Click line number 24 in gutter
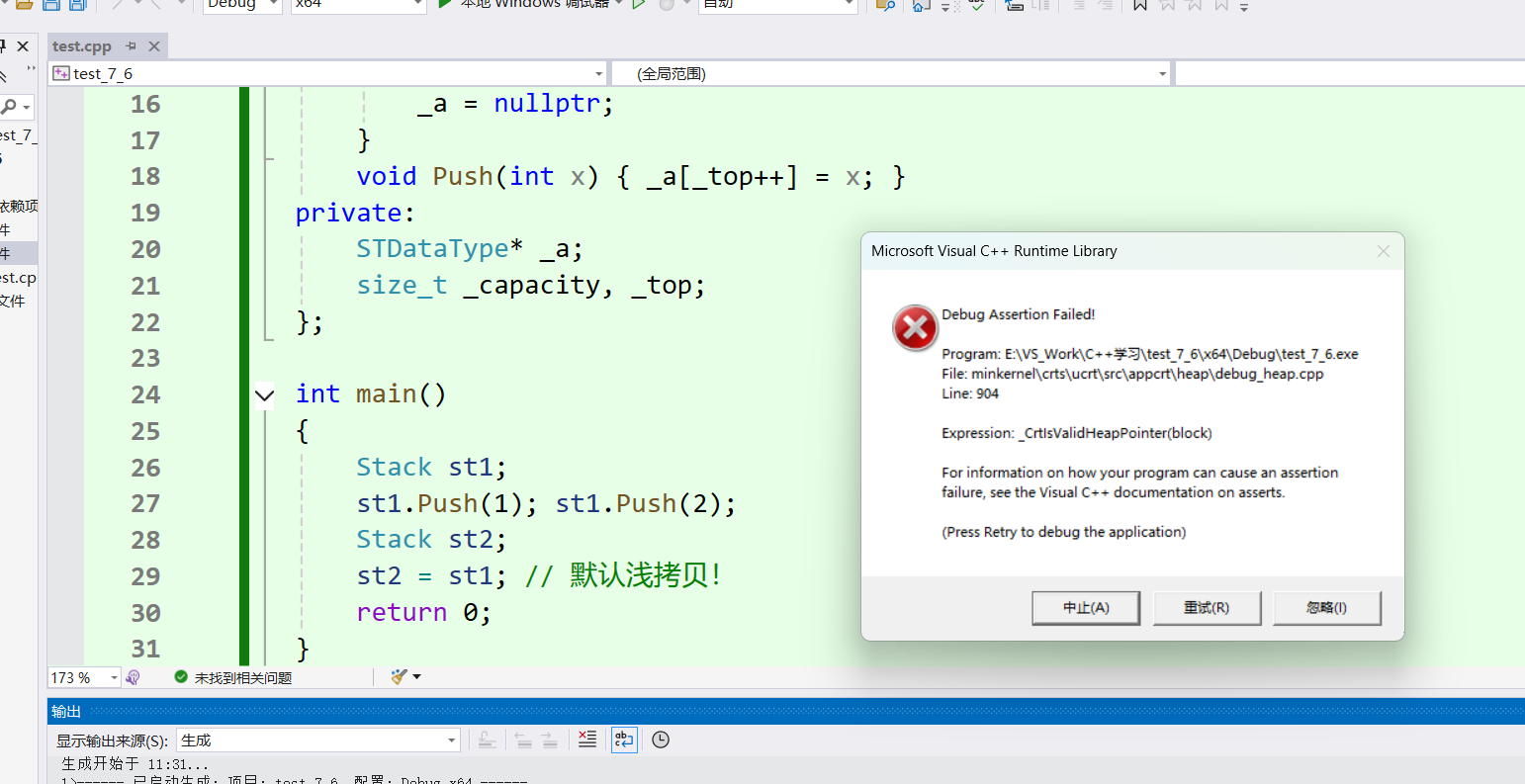The height and width of the screenshot is (784, 1525). pyautogui.click(x=145, y=394)
